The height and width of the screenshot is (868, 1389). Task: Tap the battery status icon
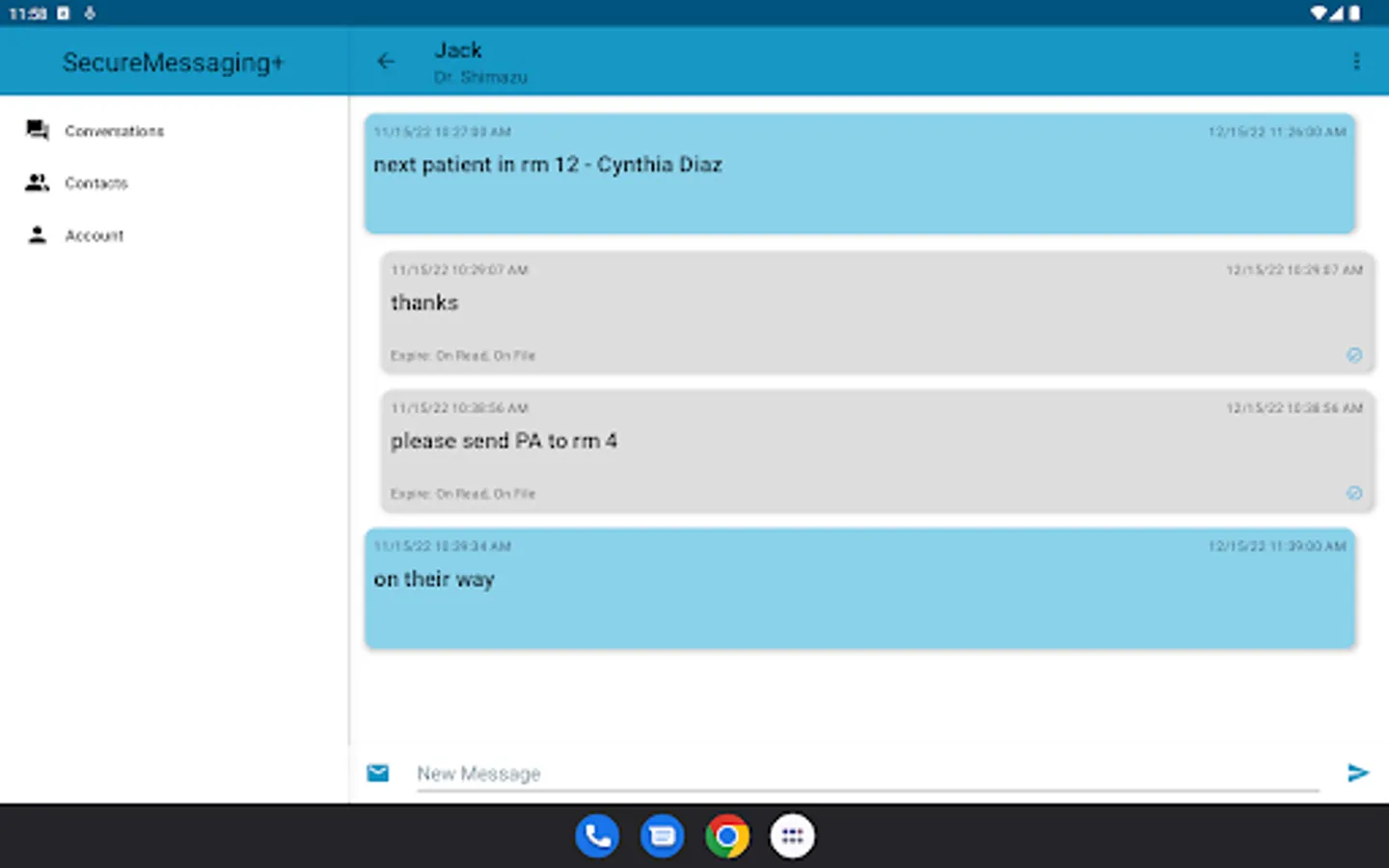(1354, 13)
